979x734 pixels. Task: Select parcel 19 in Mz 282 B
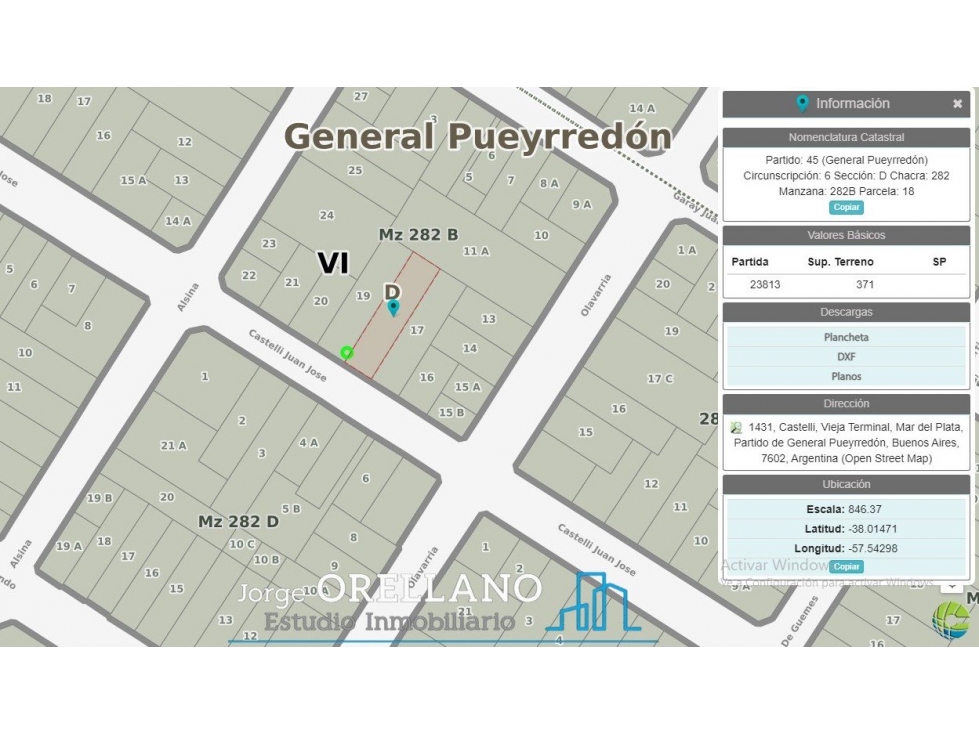363,296
